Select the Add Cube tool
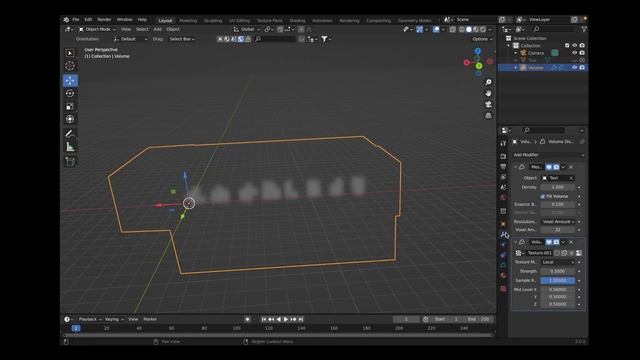 pyautogui.click(x=70, y=162)
